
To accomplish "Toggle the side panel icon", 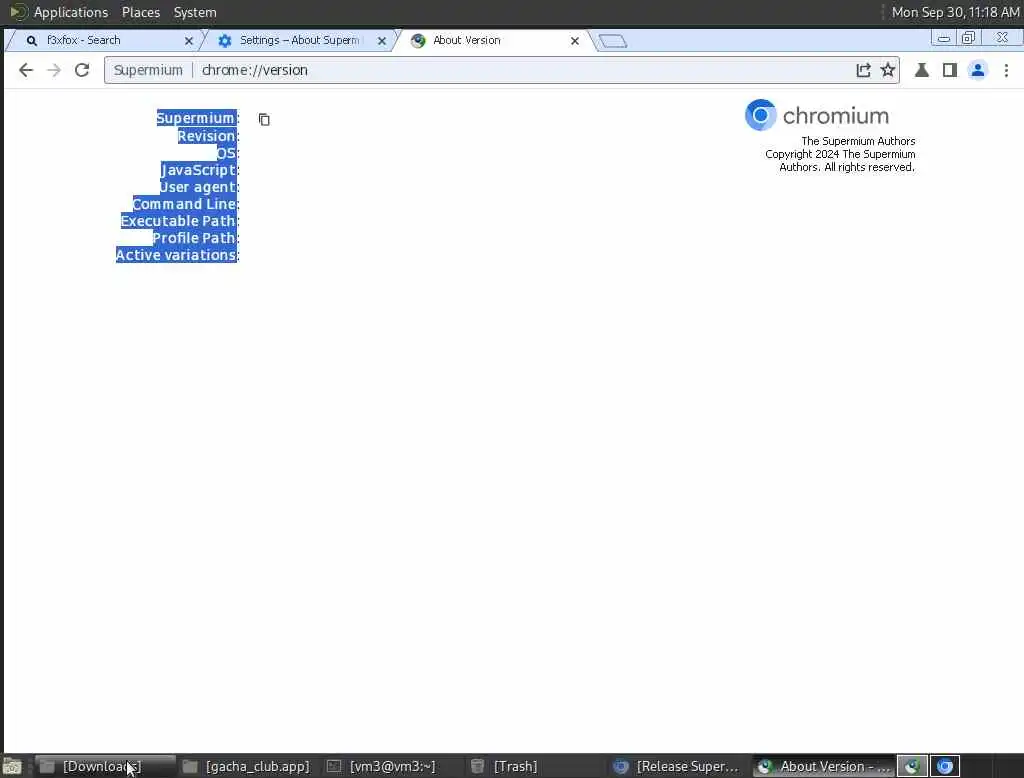I will 950,70.
